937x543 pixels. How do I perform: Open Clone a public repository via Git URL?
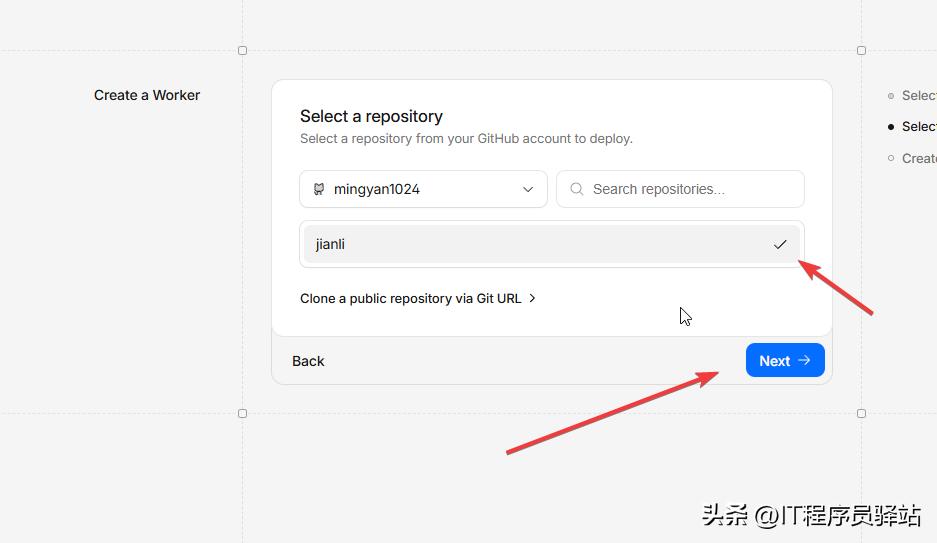pos(410,298)
